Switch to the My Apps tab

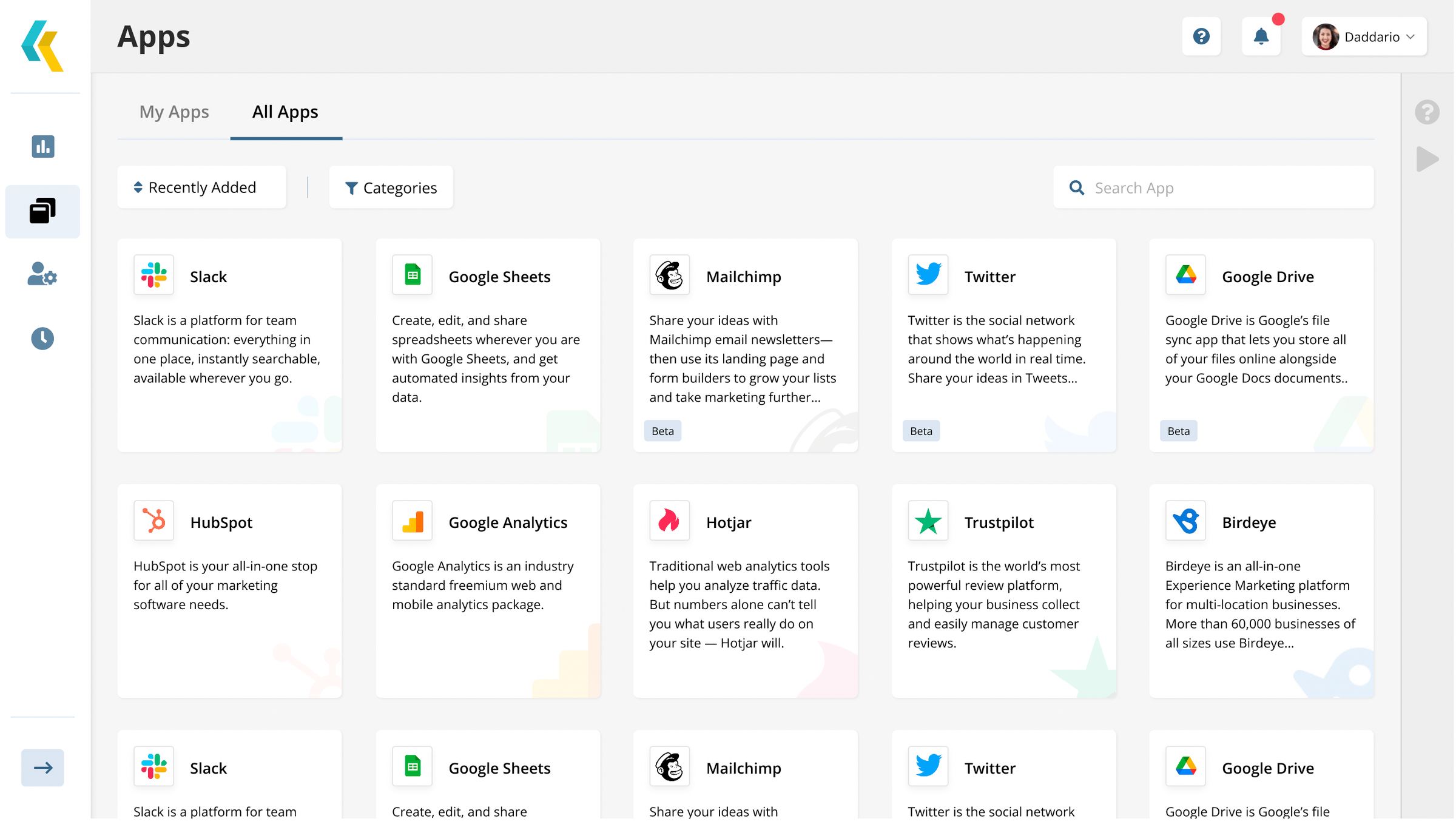pos(174,112)
